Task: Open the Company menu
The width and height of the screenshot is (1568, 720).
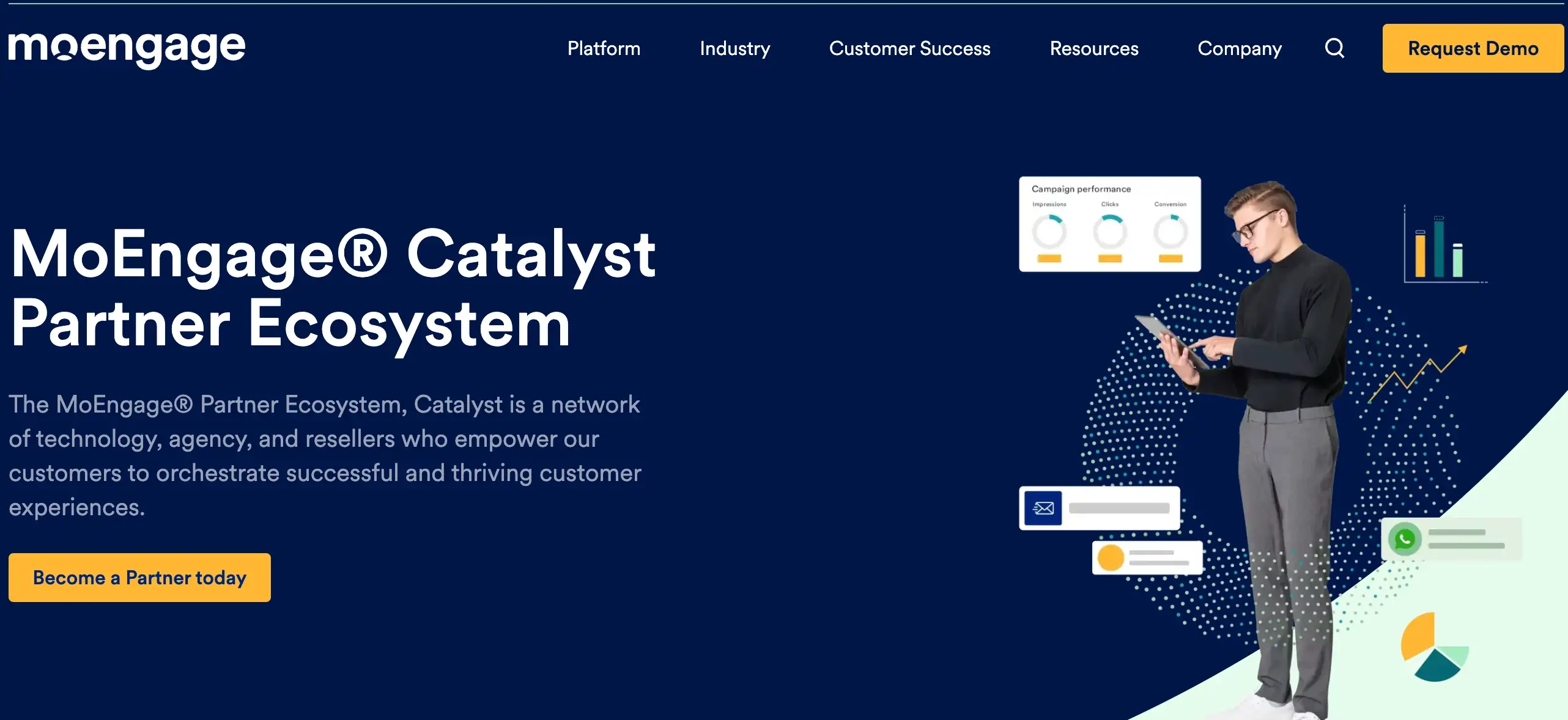Action: click(1239, 48)
